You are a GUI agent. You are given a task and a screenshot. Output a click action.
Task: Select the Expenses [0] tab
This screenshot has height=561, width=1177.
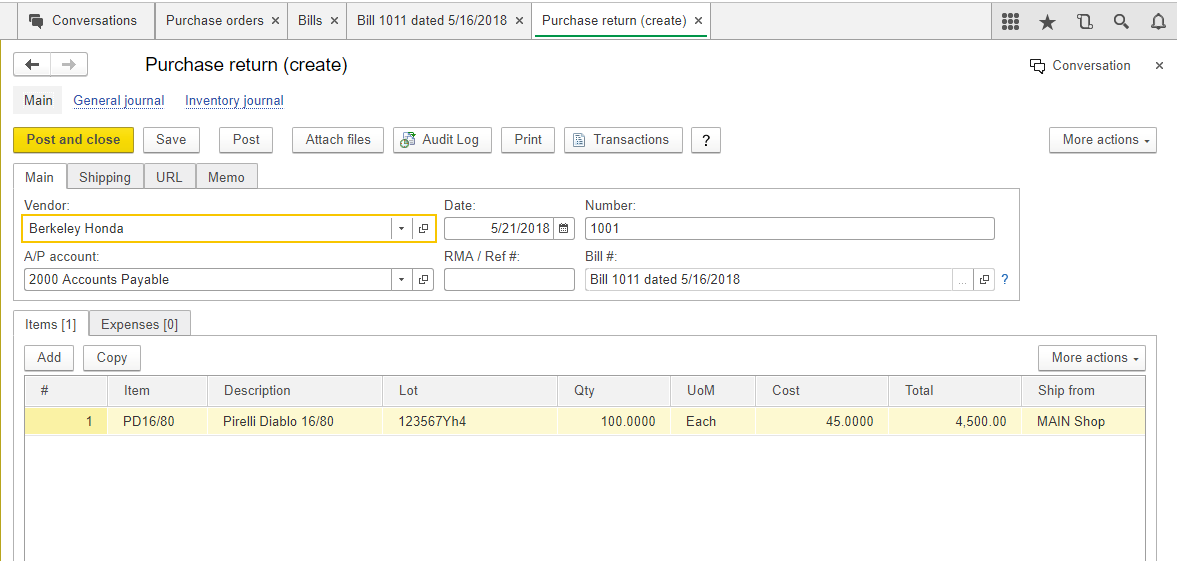pos(140,324)
